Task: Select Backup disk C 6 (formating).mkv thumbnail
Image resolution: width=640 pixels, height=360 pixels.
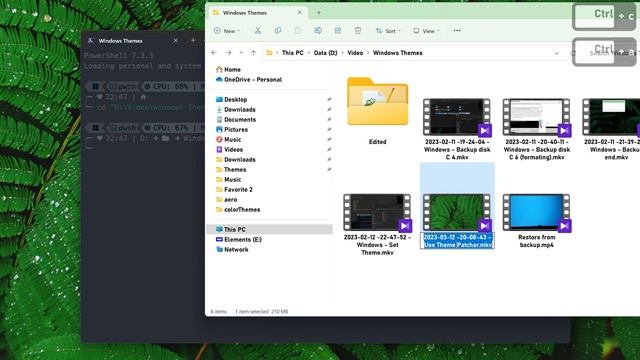Action: 536,117
